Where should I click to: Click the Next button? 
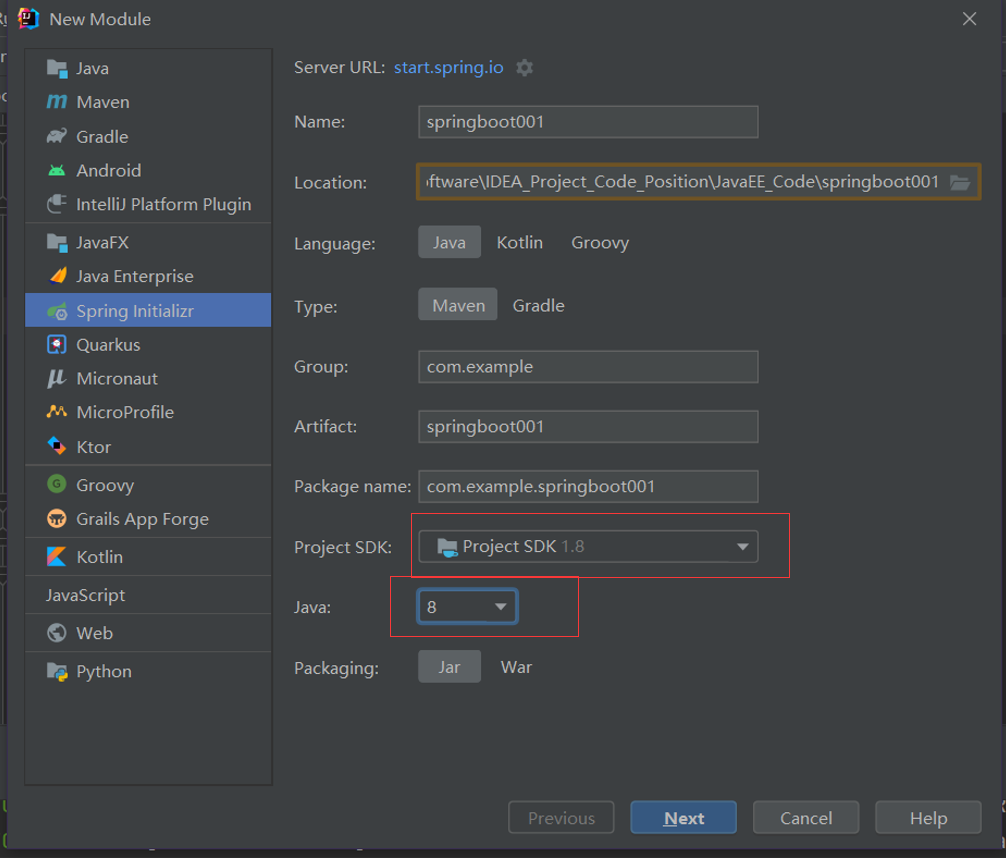[683, 817]
